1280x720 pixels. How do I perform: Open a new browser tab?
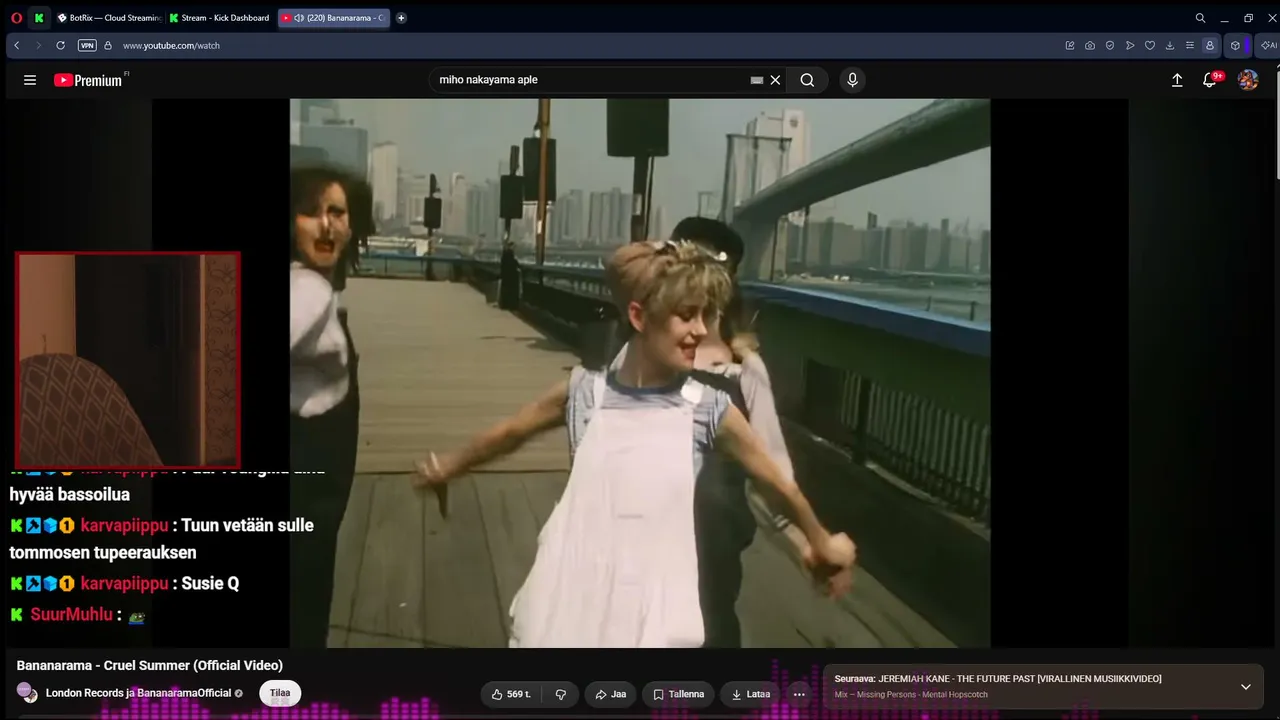[x=401, y=18]
